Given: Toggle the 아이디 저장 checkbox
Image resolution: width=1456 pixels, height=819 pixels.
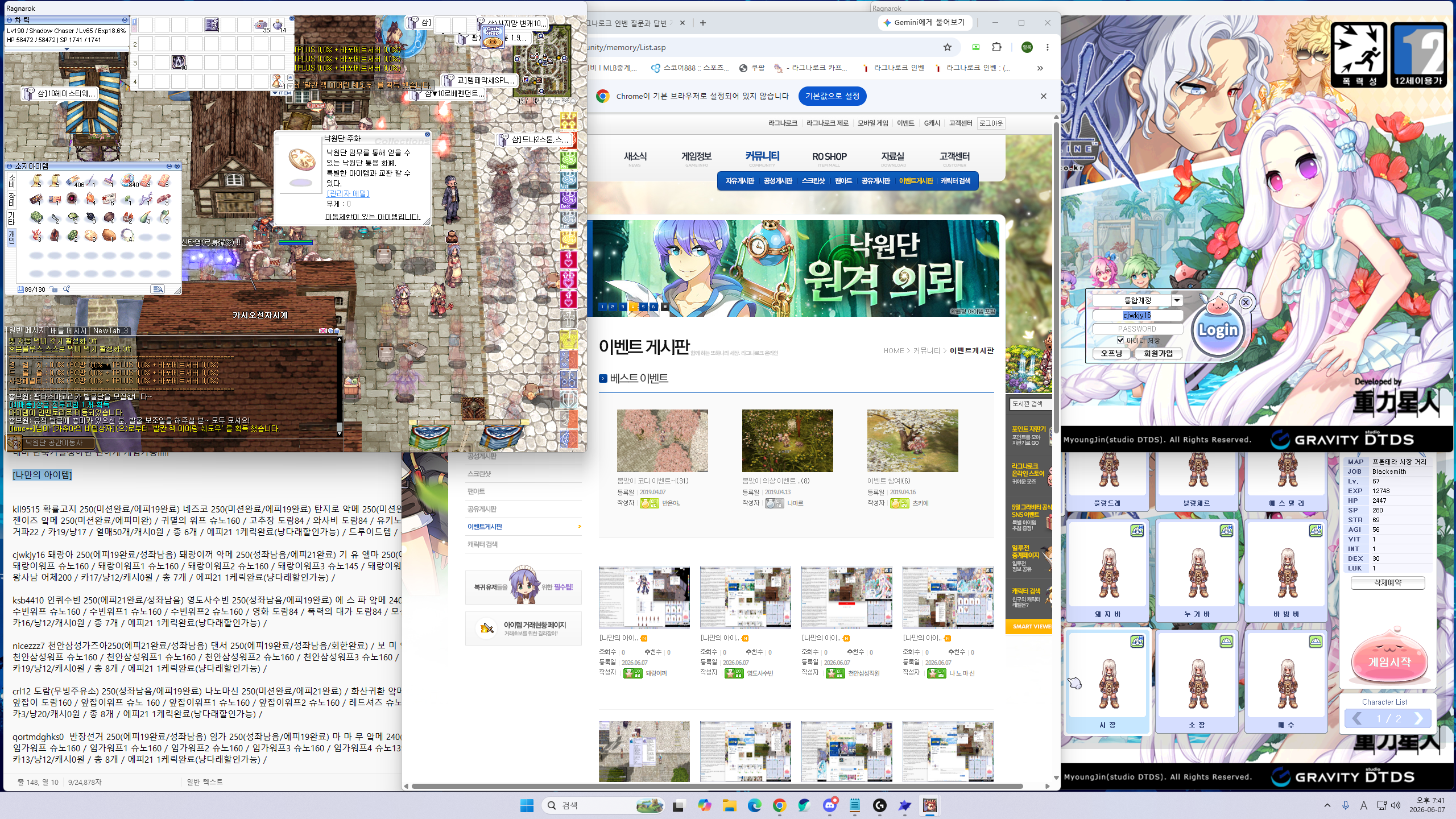Looking at the screenshot, I should point(1120,340).
